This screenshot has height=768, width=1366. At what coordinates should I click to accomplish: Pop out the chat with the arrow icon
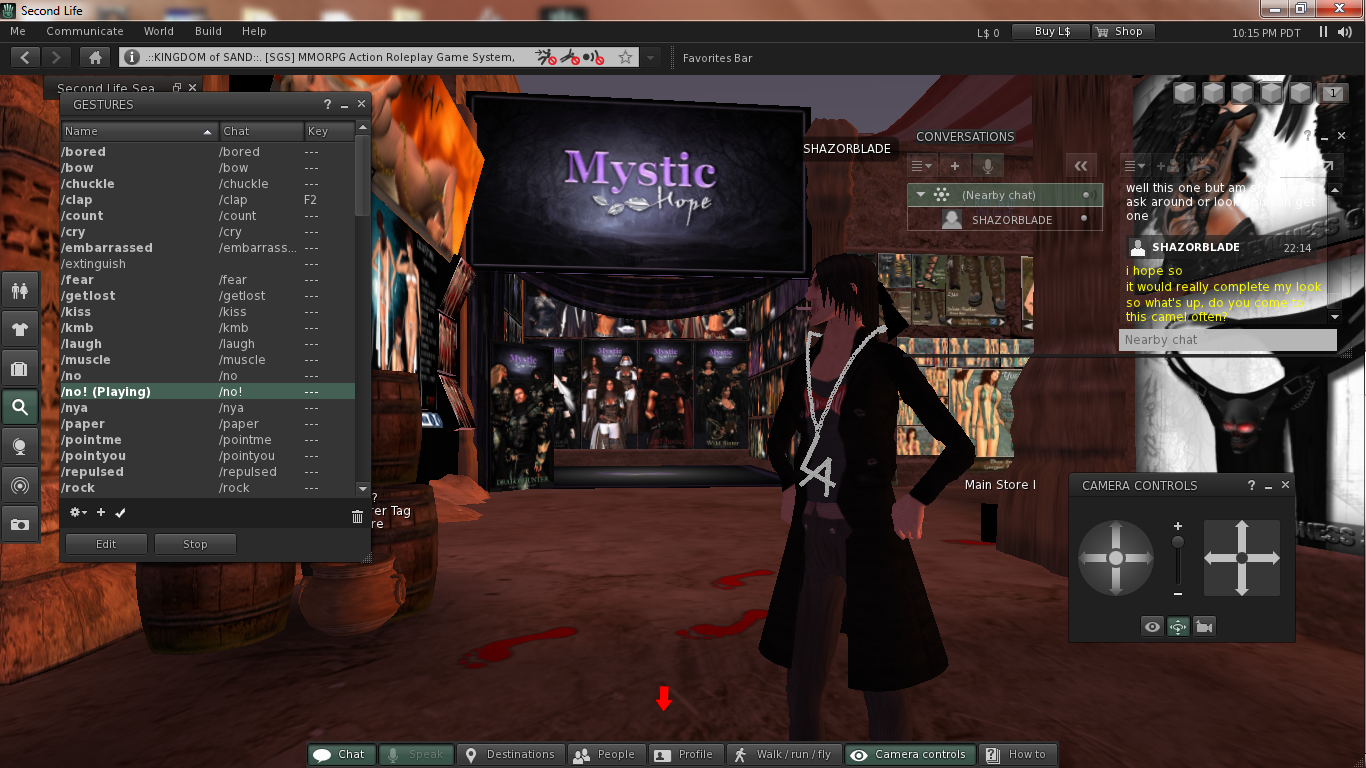tap(1326, 166)
